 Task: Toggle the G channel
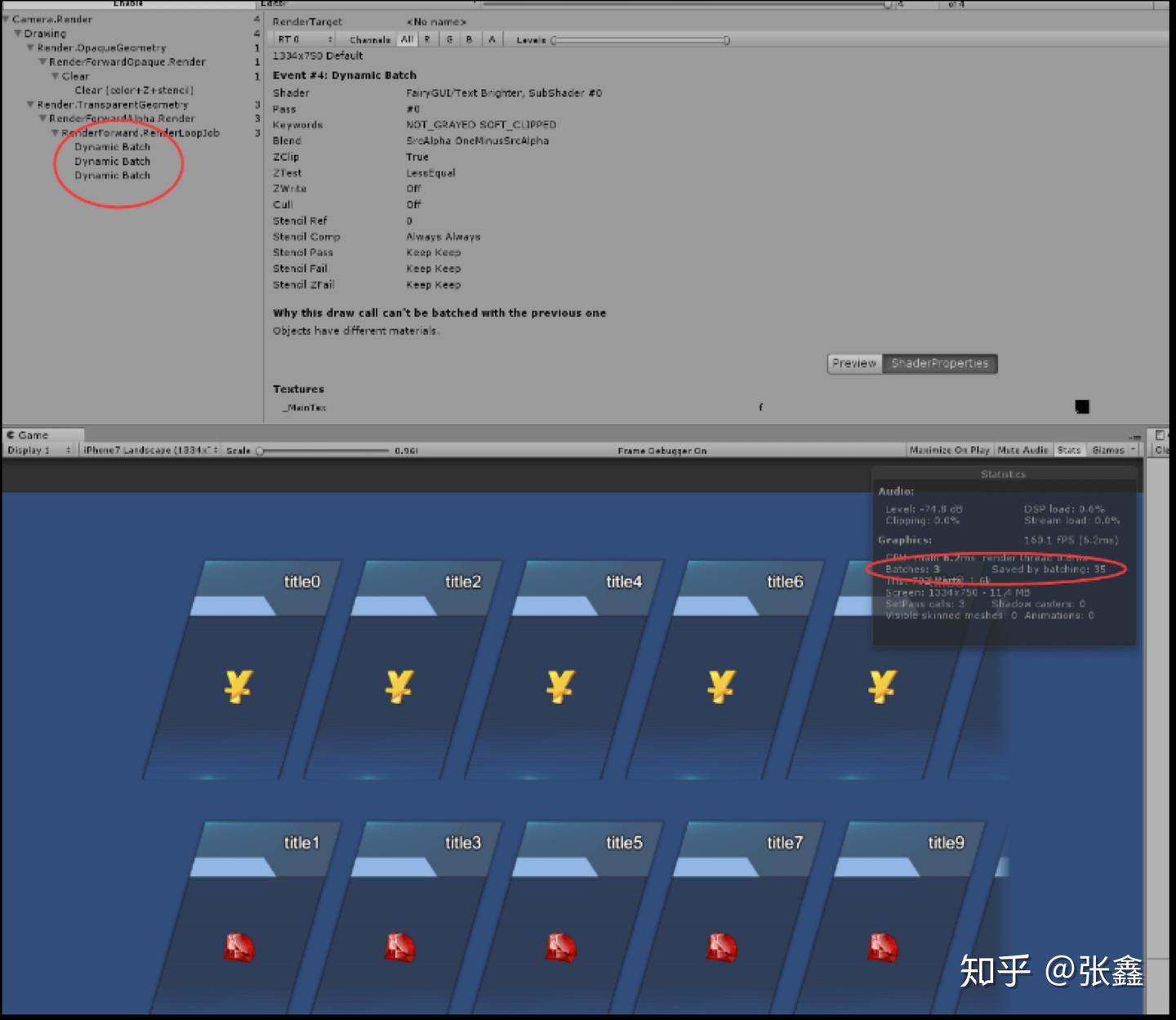pos(449,39)
